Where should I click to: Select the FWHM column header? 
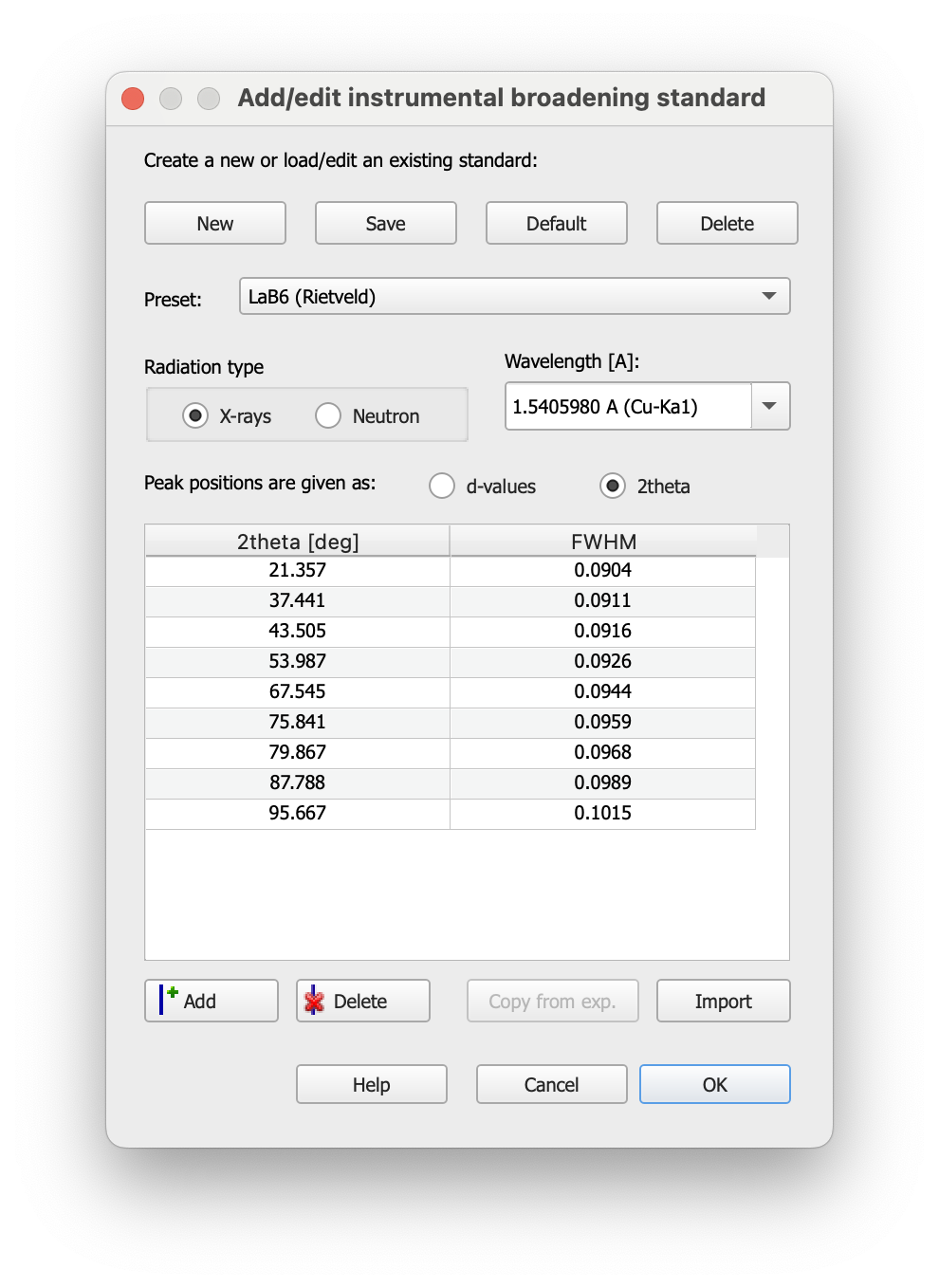602,541
